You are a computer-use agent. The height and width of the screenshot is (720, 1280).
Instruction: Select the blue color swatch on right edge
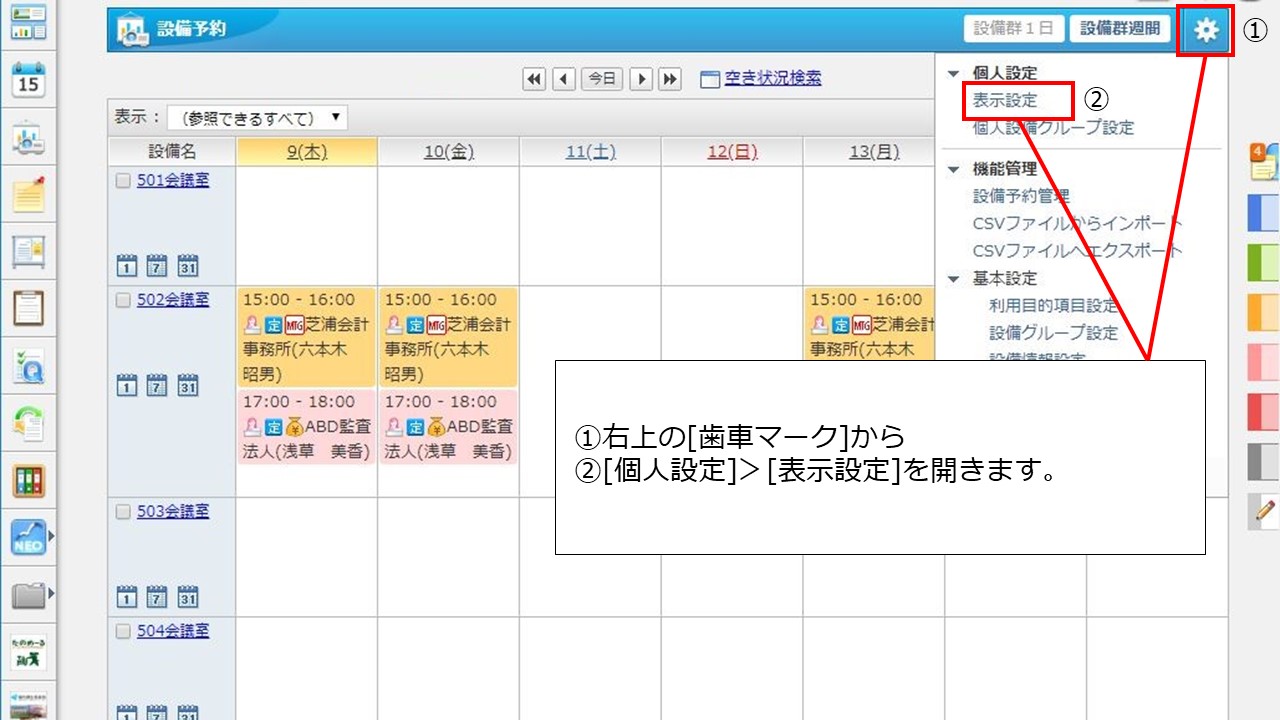pos(1264,212)
